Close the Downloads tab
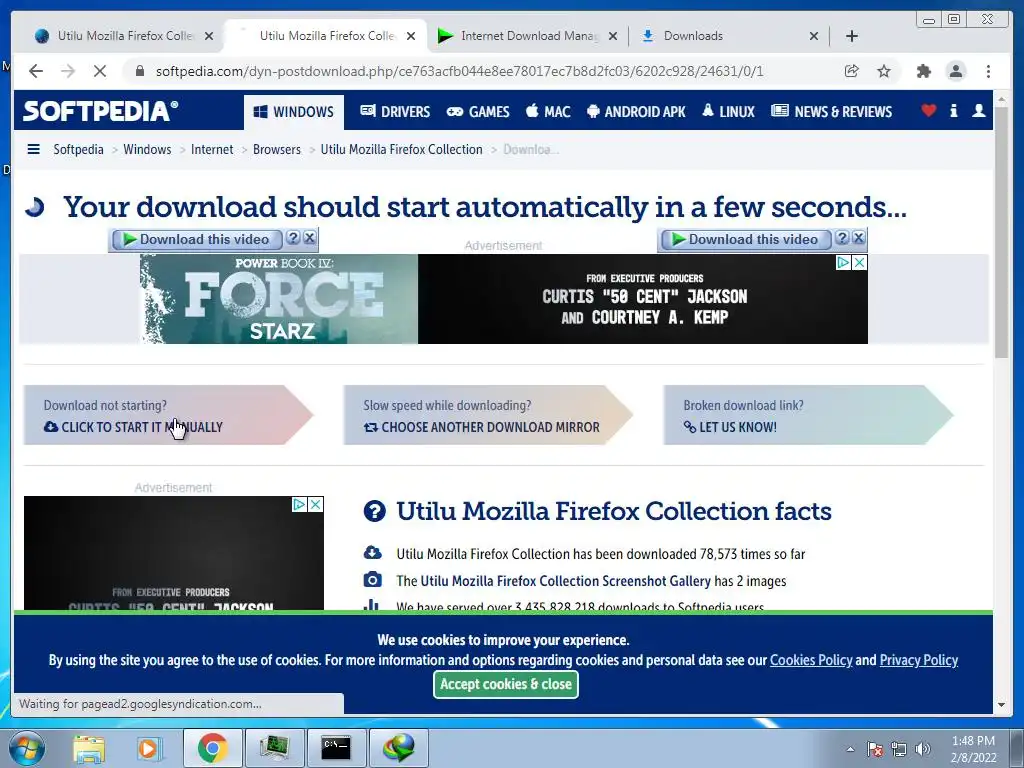This screenshot has height=768, width=1024. coord(814,36)
